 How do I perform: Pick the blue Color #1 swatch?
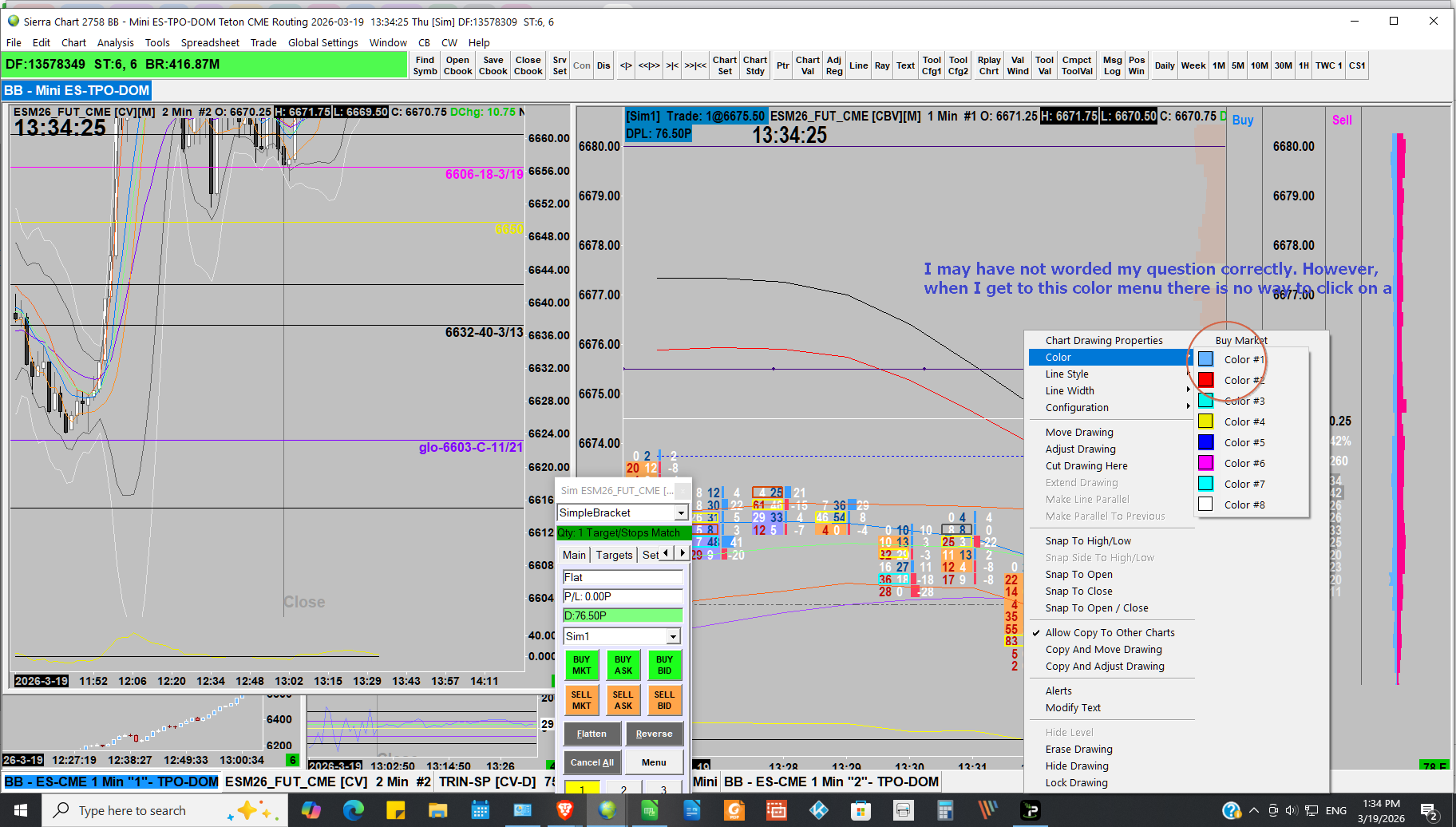pyautogui.click(x=1205, y=359)
